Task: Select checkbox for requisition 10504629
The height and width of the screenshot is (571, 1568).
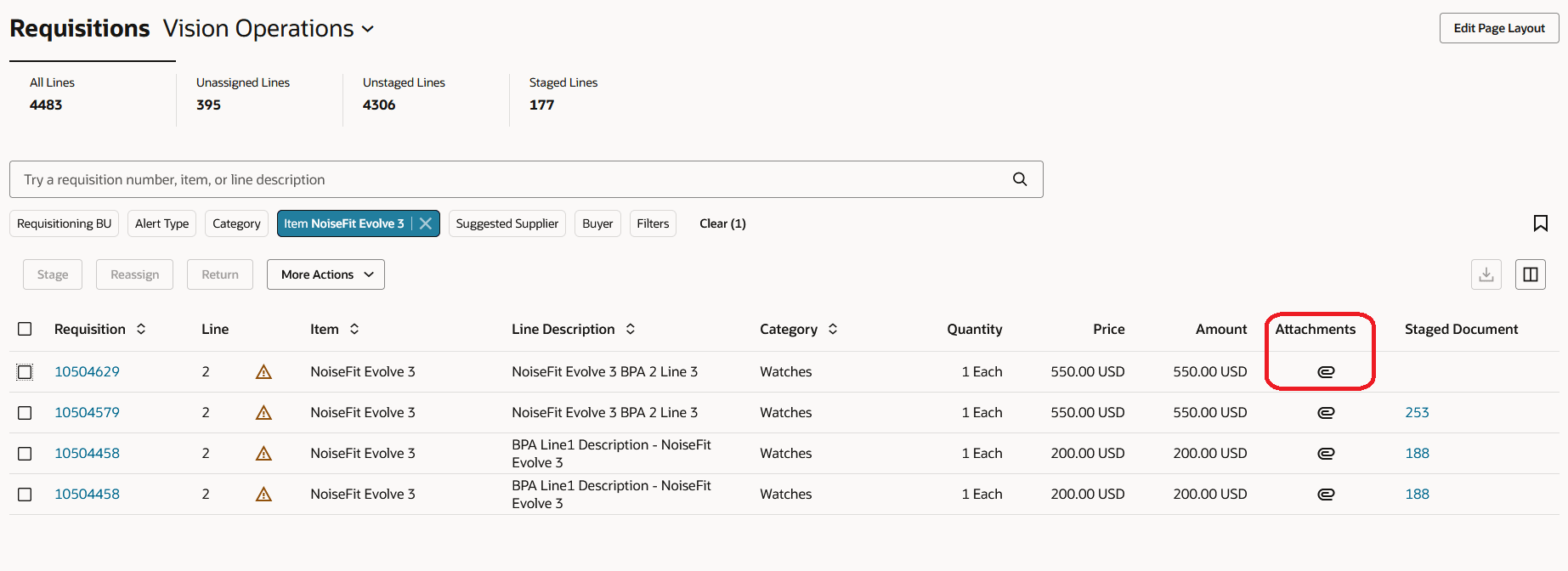Action: click(25, 371)
